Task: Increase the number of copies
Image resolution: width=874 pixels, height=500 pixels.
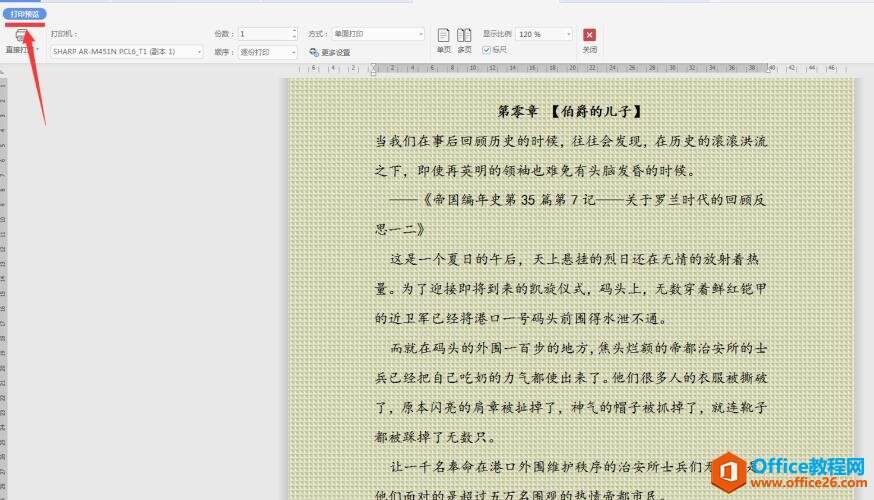Action: click(294, 31)
